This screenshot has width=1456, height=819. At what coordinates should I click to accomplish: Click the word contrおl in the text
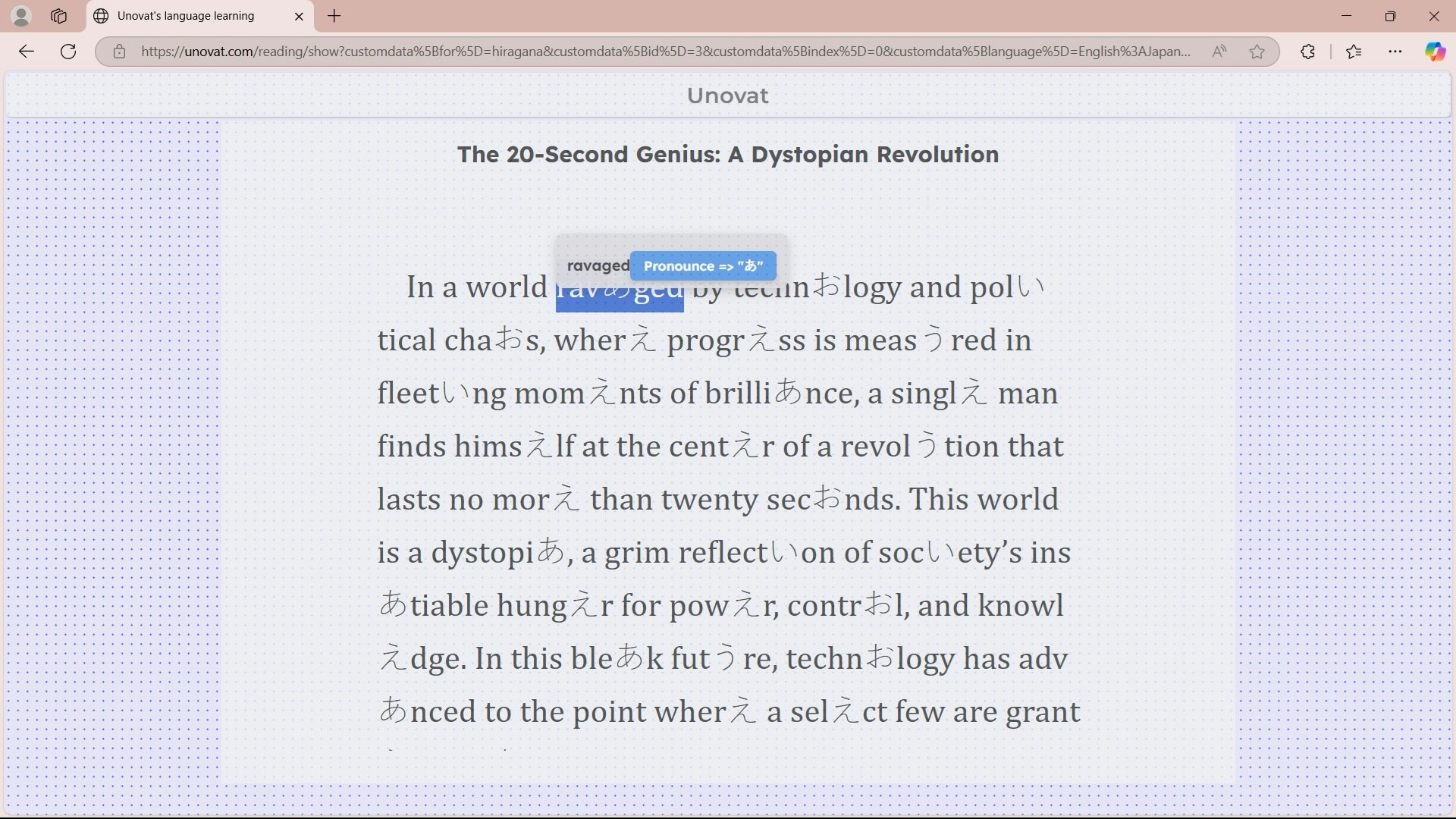[x=848, y=606]
